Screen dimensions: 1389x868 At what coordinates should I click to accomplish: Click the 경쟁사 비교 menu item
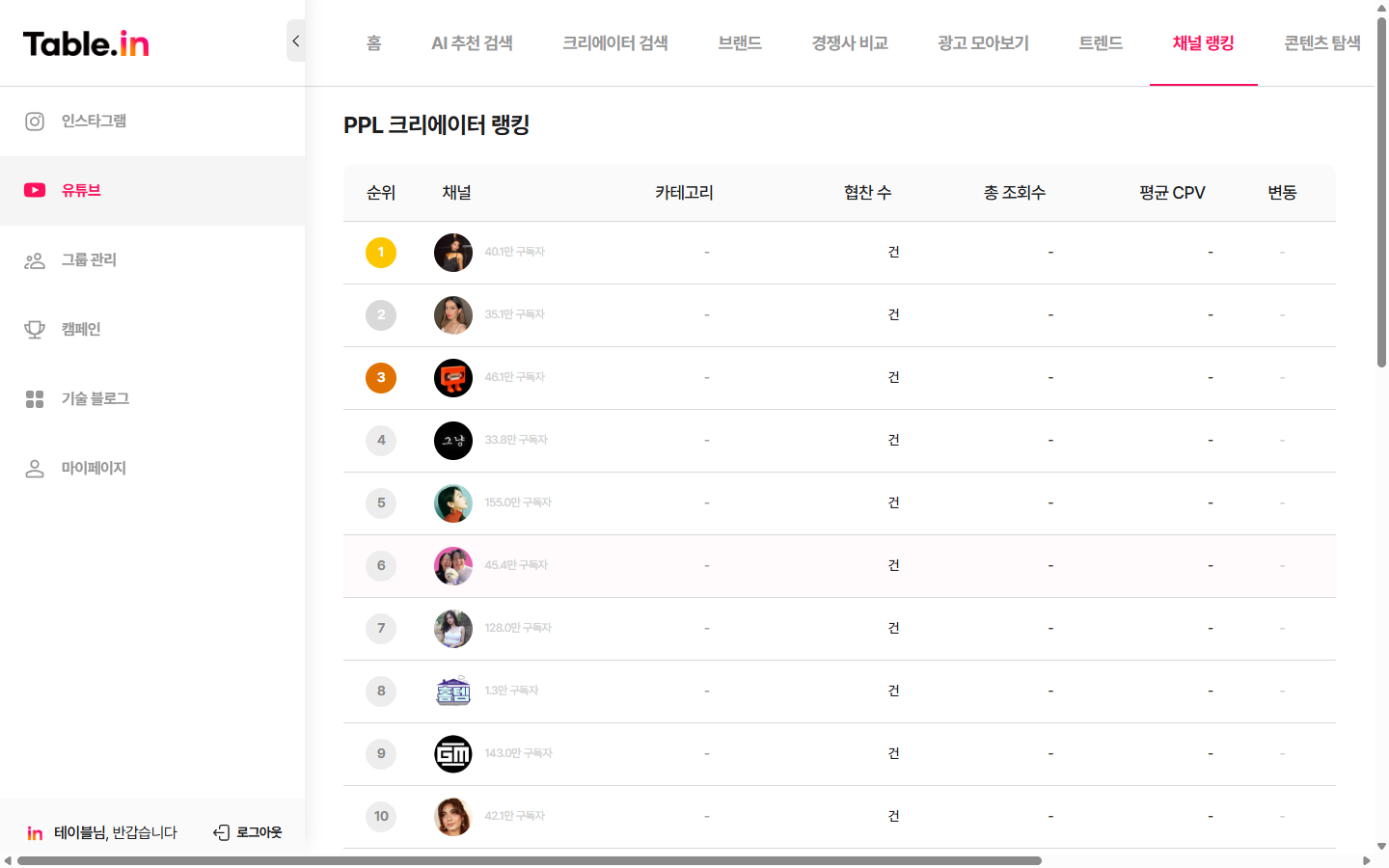(849, 42)
